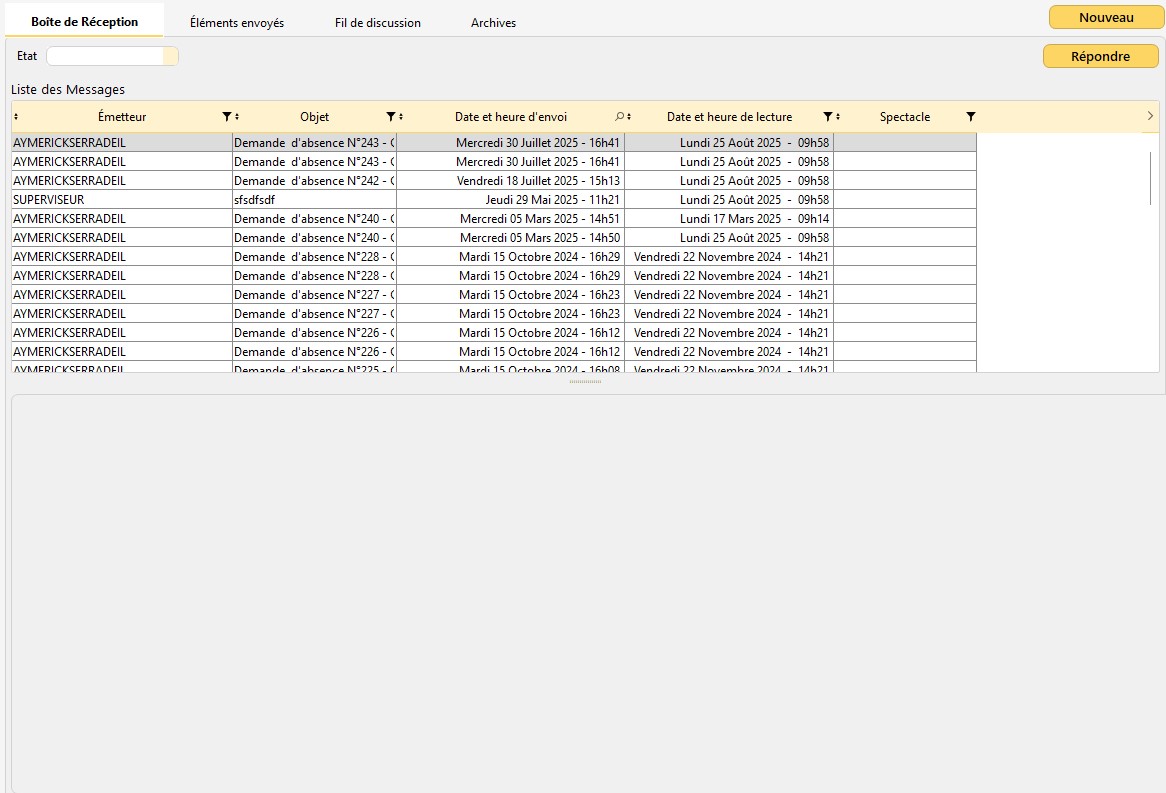The width and height of the screenshot is (1166, 793).
Task: Go to the Archives tab
Action: [x=493, y=23]
